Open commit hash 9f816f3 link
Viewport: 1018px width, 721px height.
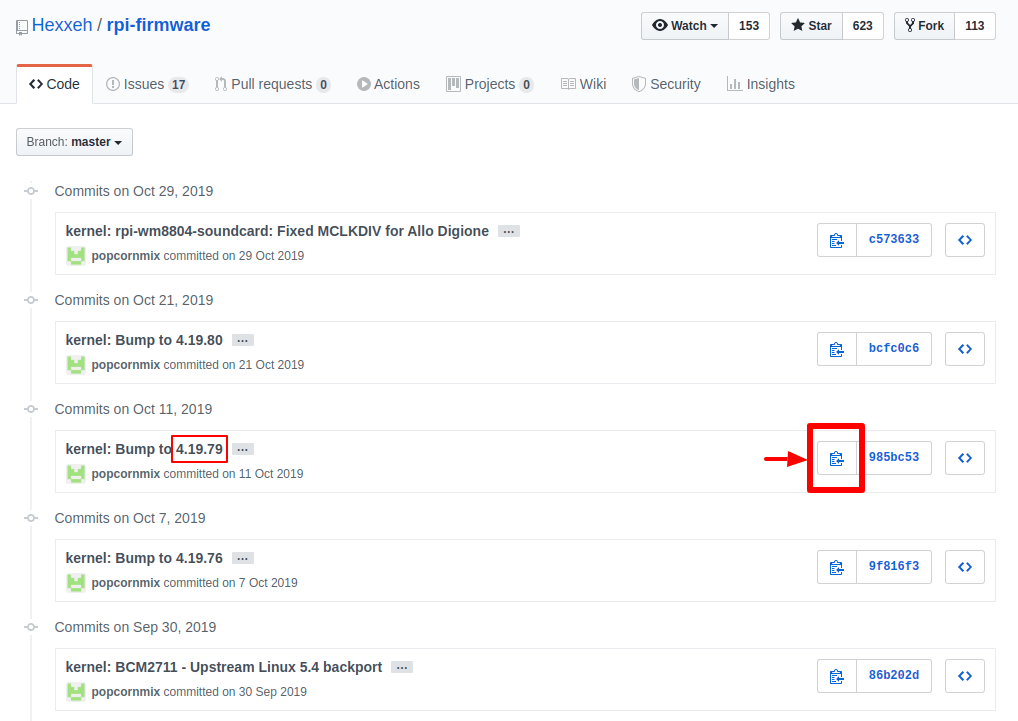coord(893,567)
